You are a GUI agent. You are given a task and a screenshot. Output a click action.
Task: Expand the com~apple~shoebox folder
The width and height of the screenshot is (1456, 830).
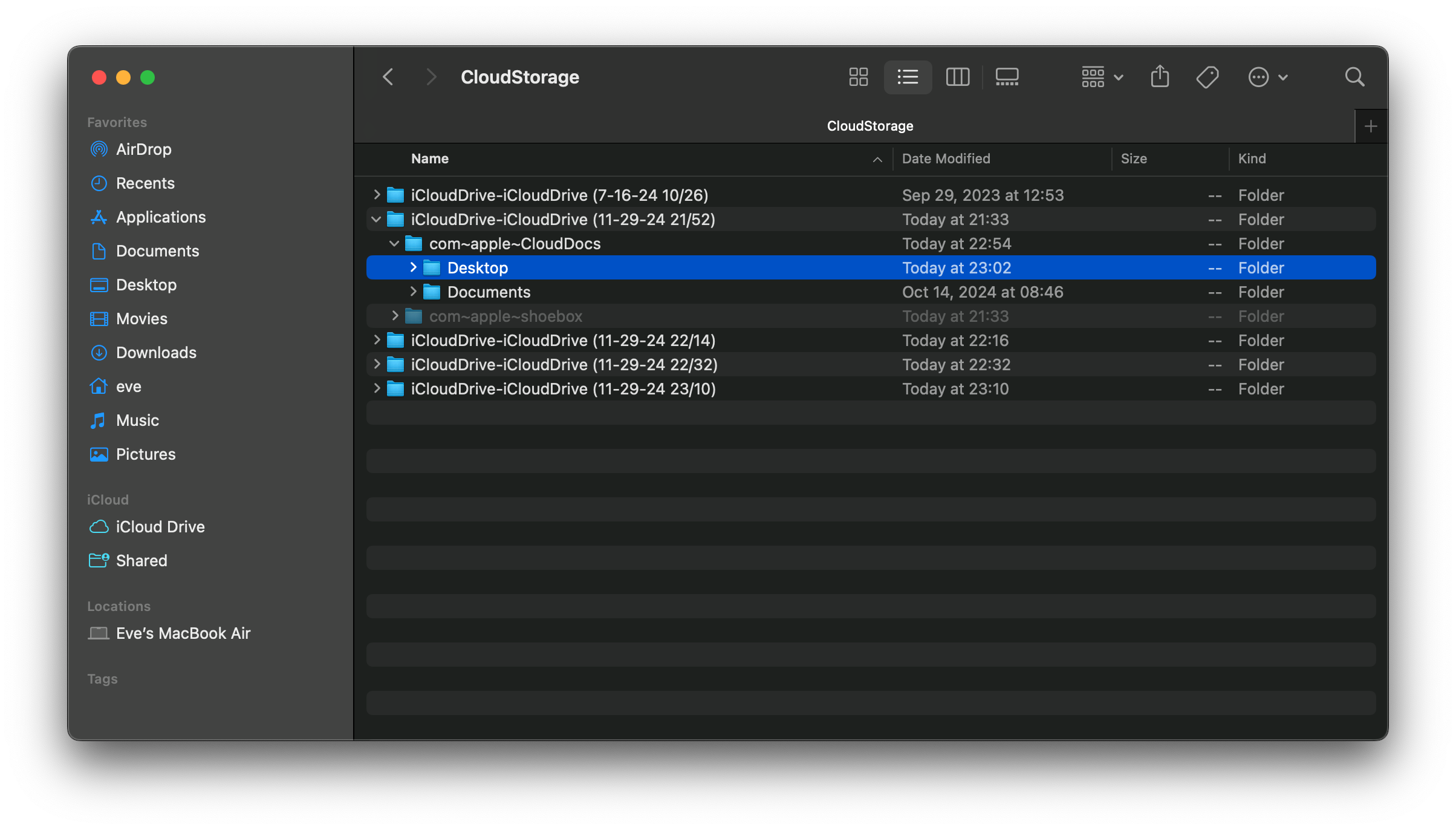[394, 316]
